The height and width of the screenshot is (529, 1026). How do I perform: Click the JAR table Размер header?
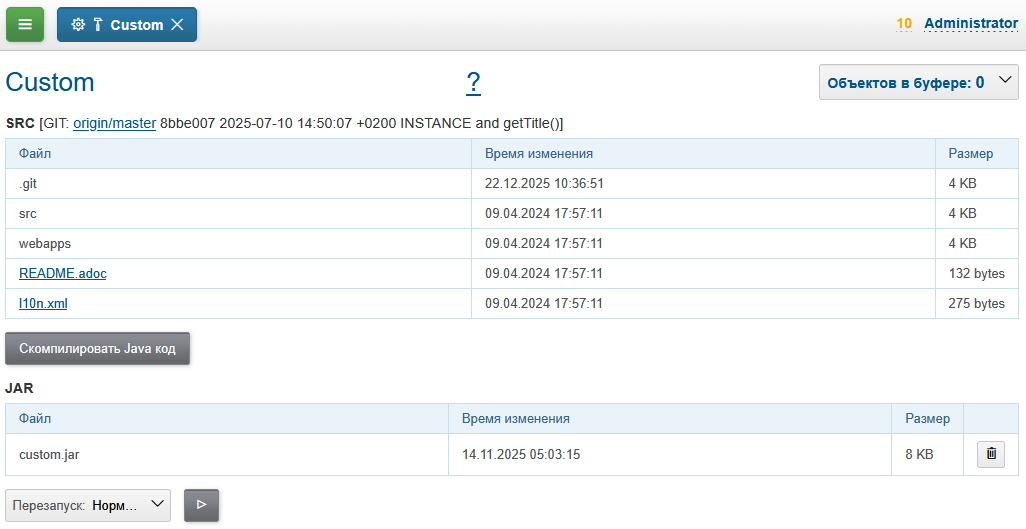927,418
